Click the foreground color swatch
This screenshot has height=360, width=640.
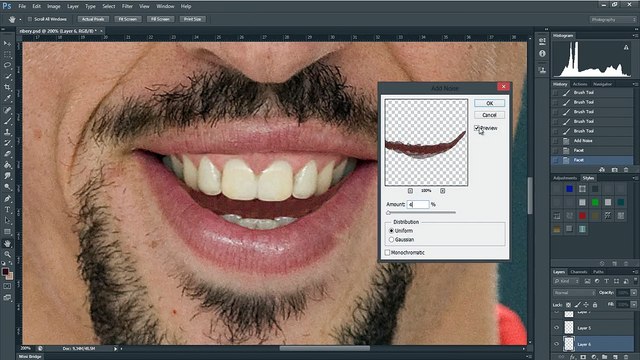[x=5, y=272]
